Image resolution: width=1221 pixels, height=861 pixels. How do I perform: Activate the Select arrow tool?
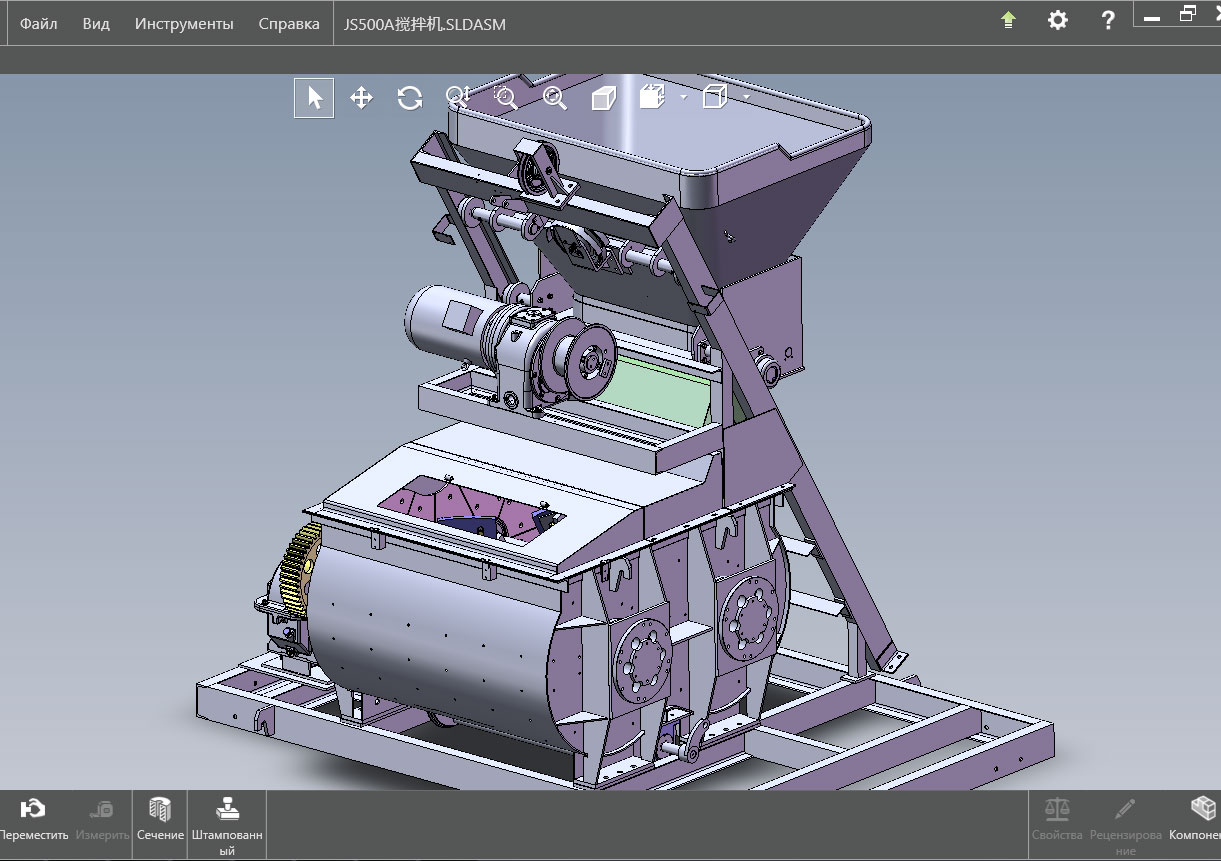click(314, 98)
